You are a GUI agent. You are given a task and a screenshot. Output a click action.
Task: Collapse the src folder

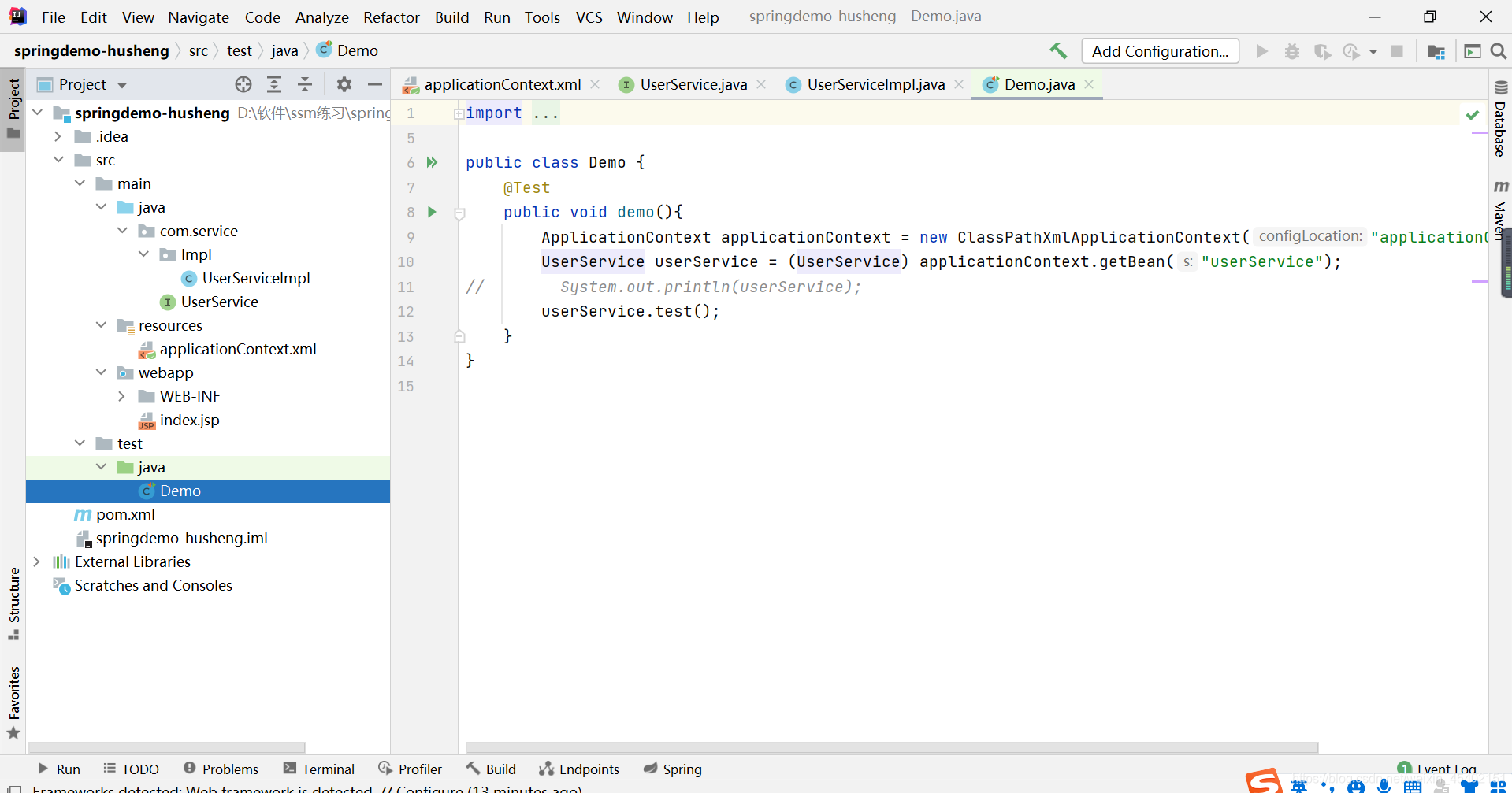(58, 160)
